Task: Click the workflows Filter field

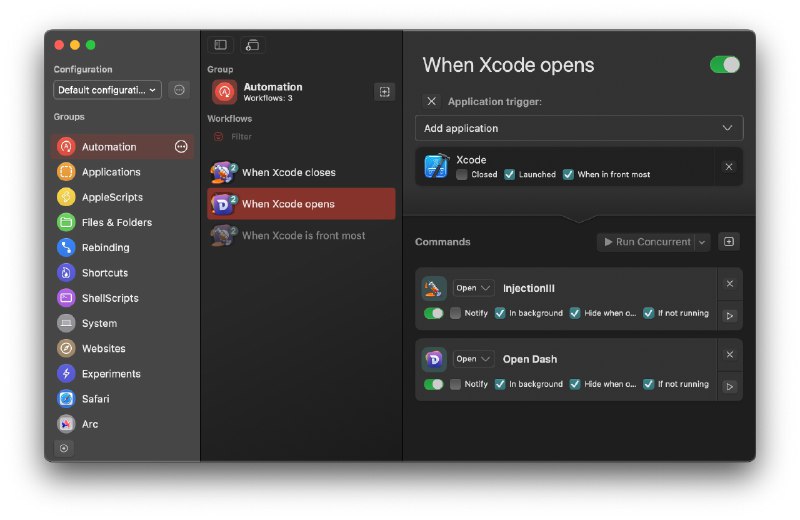Action: 241,137
